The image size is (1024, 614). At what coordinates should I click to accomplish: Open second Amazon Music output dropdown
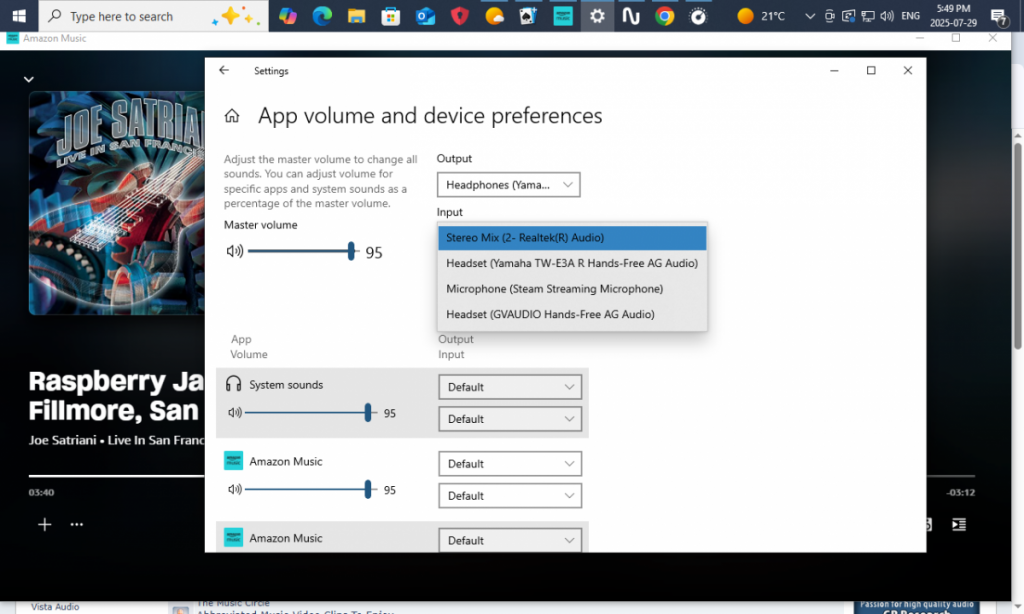pyautogui.click(x=510, y=540)
